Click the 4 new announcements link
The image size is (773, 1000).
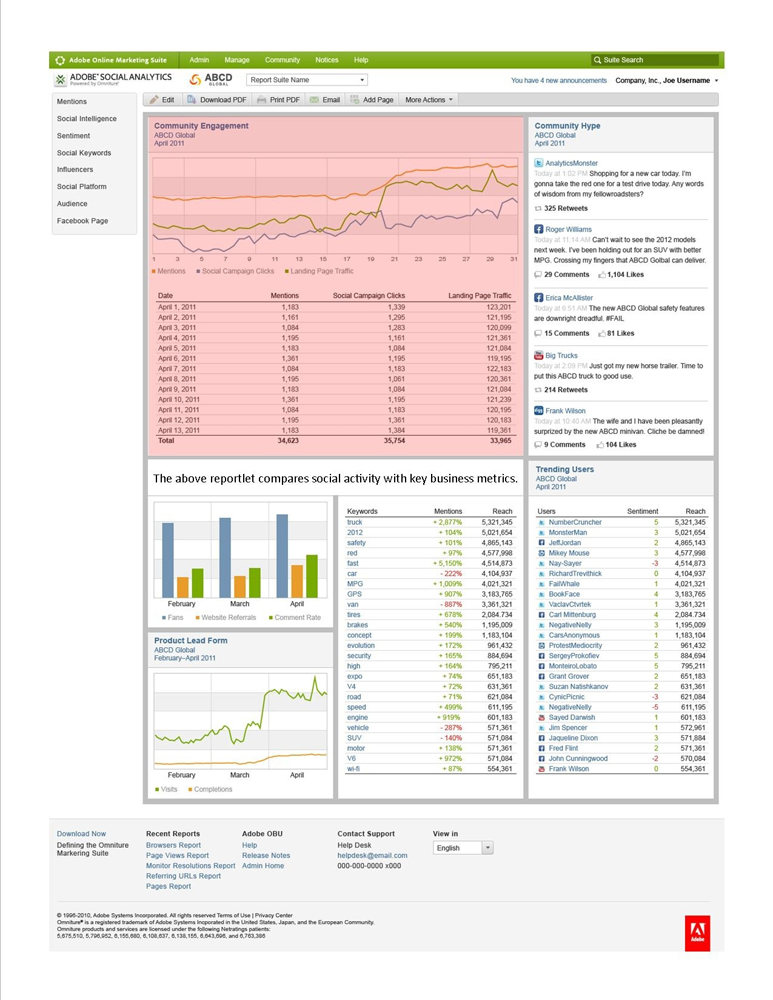pyautogui.click(x=559, y=80)
